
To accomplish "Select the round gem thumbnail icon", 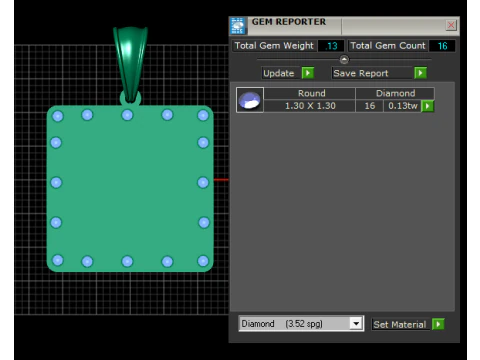I will 250,100.
